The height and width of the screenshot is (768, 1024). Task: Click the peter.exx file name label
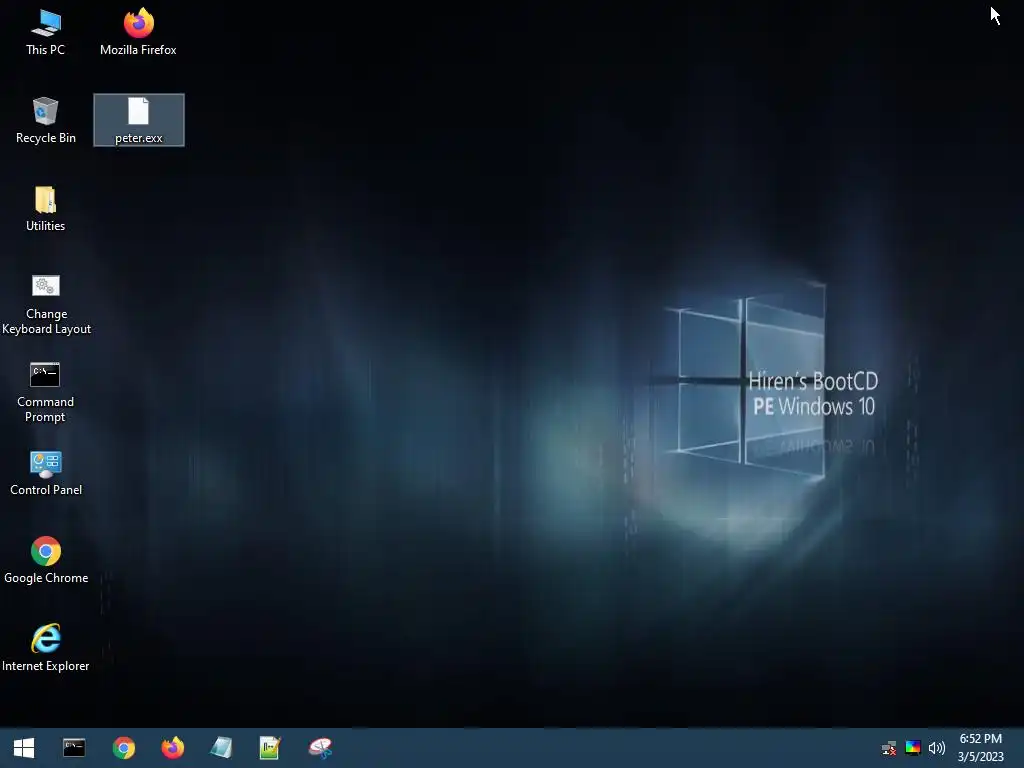click(x=138, y=138)
